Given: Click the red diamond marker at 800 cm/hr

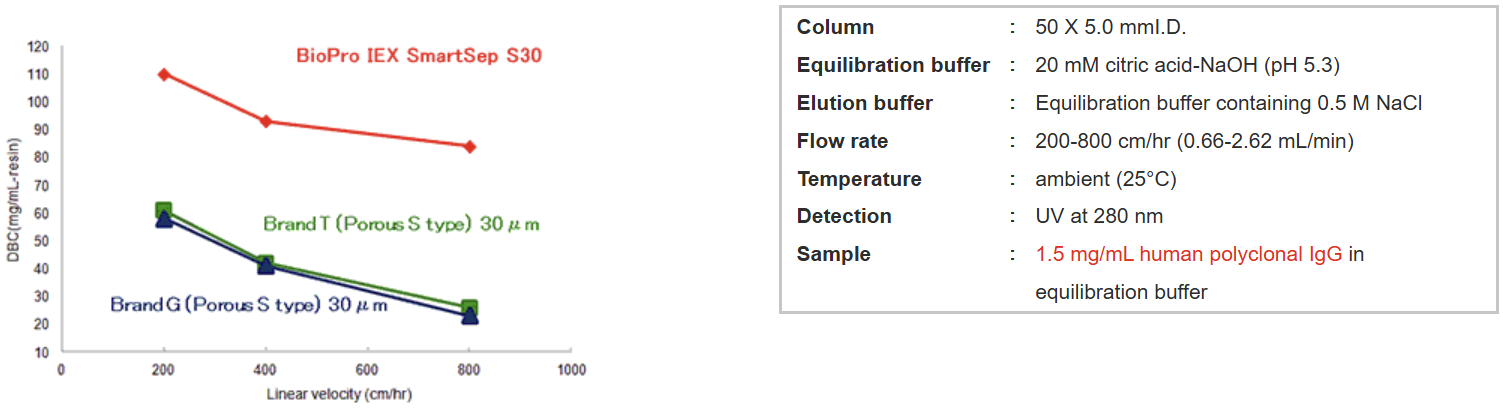Looking at the screenshot, I should point(470,147).
